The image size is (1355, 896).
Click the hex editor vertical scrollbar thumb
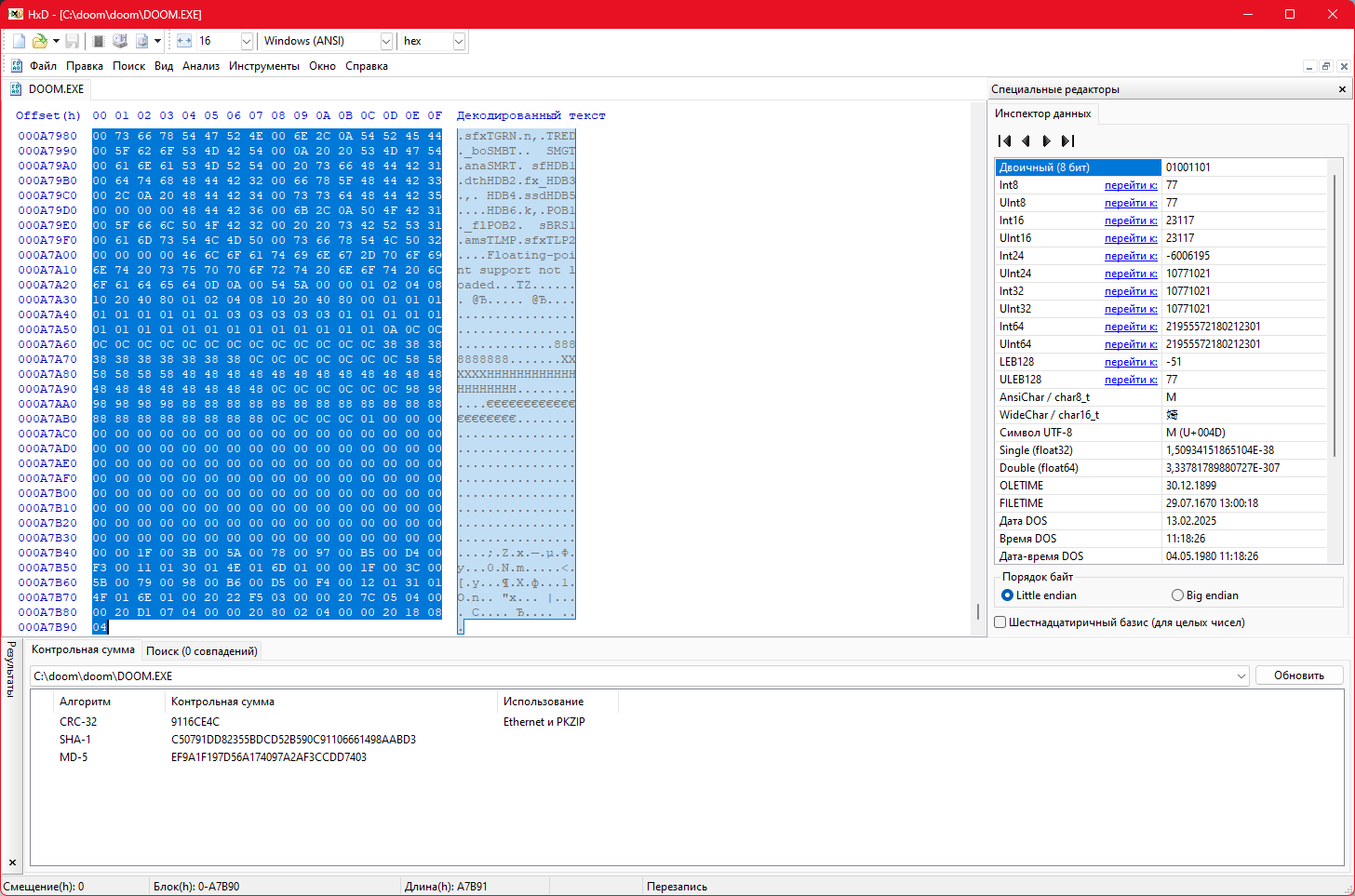pos(977,611)
